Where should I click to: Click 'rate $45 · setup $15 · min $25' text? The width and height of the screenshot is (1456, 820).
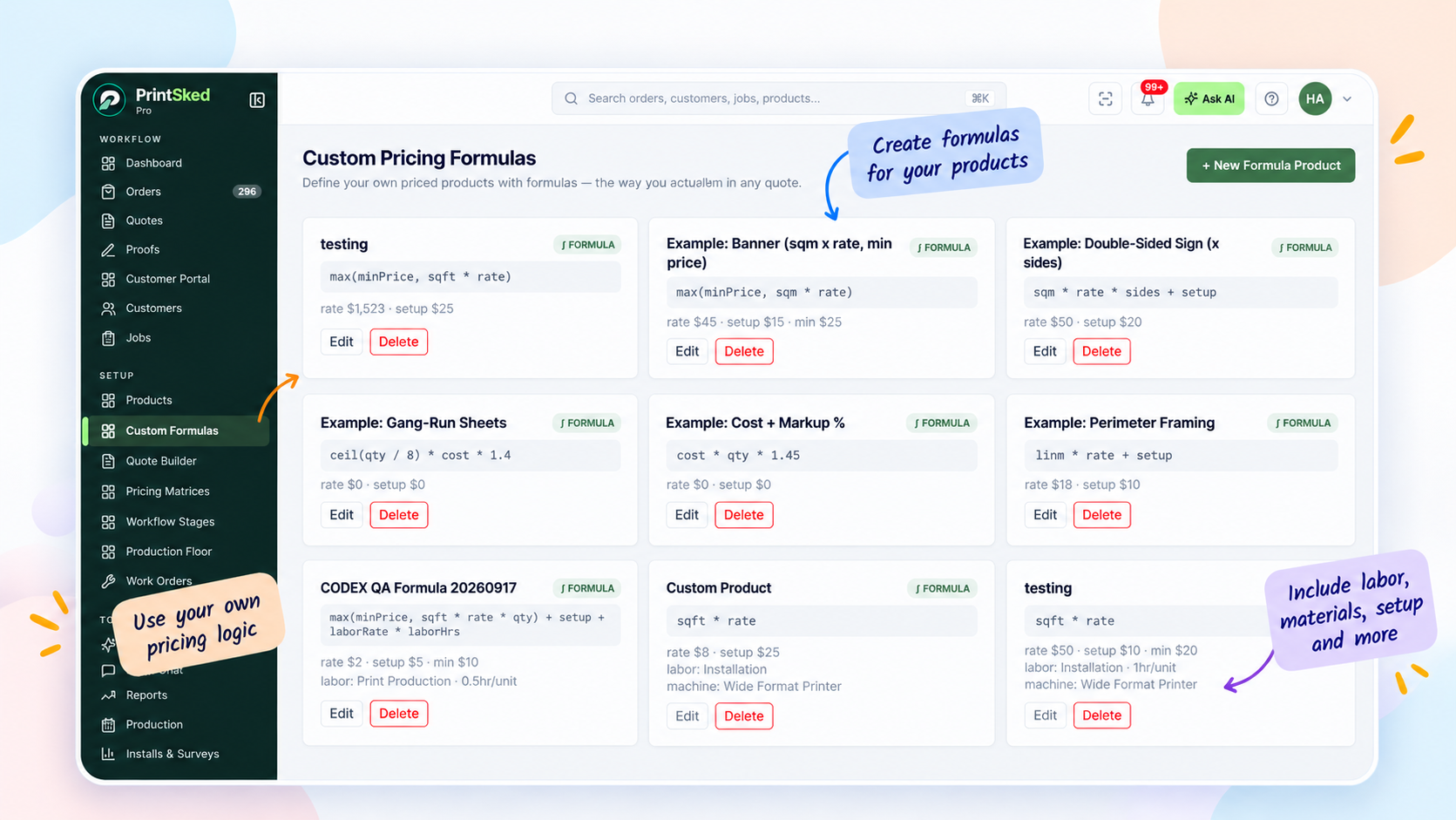pyautogui.click(x=754, y=322)
